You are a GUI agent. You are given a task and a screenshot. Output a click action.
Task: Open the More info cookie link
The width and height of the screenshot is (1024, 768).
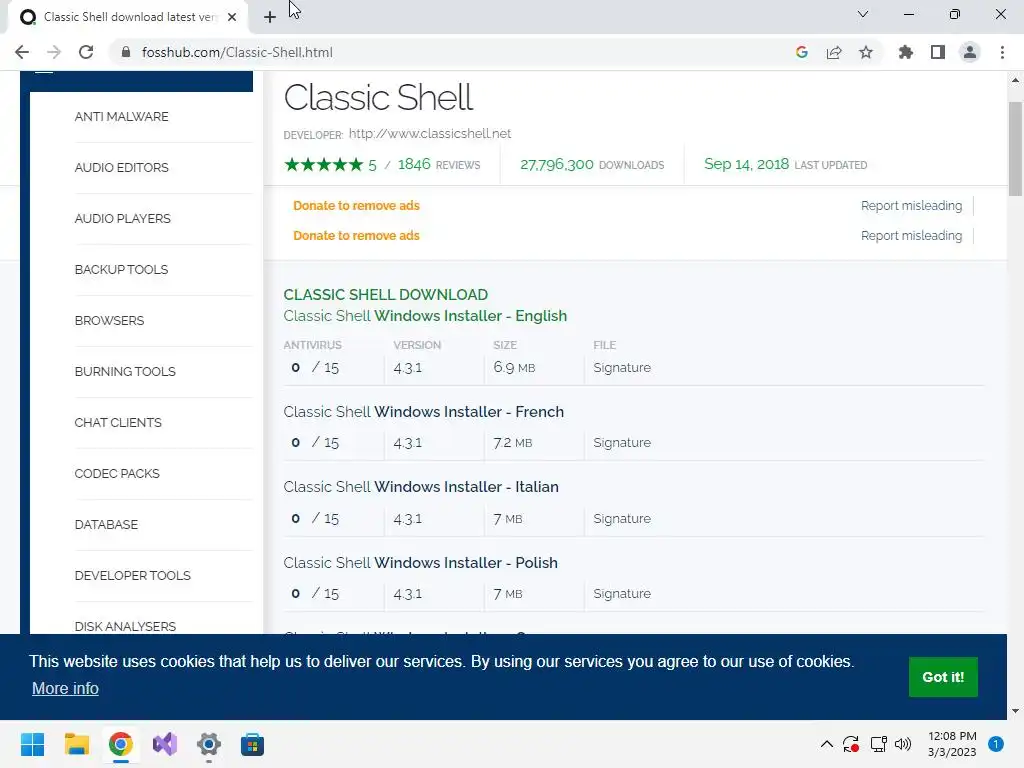point(65,688)
